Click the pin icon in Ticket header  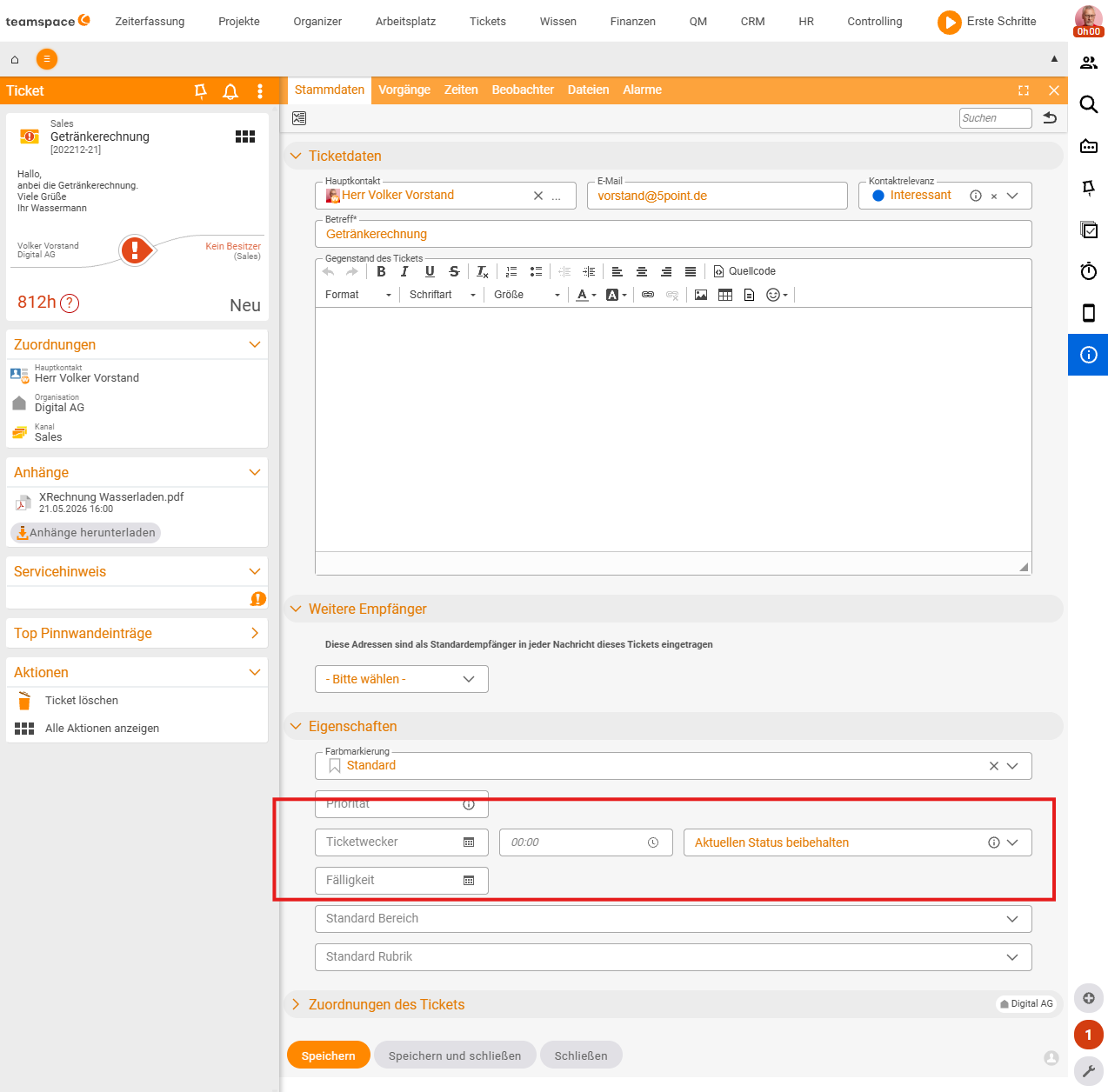coord(200,91)
